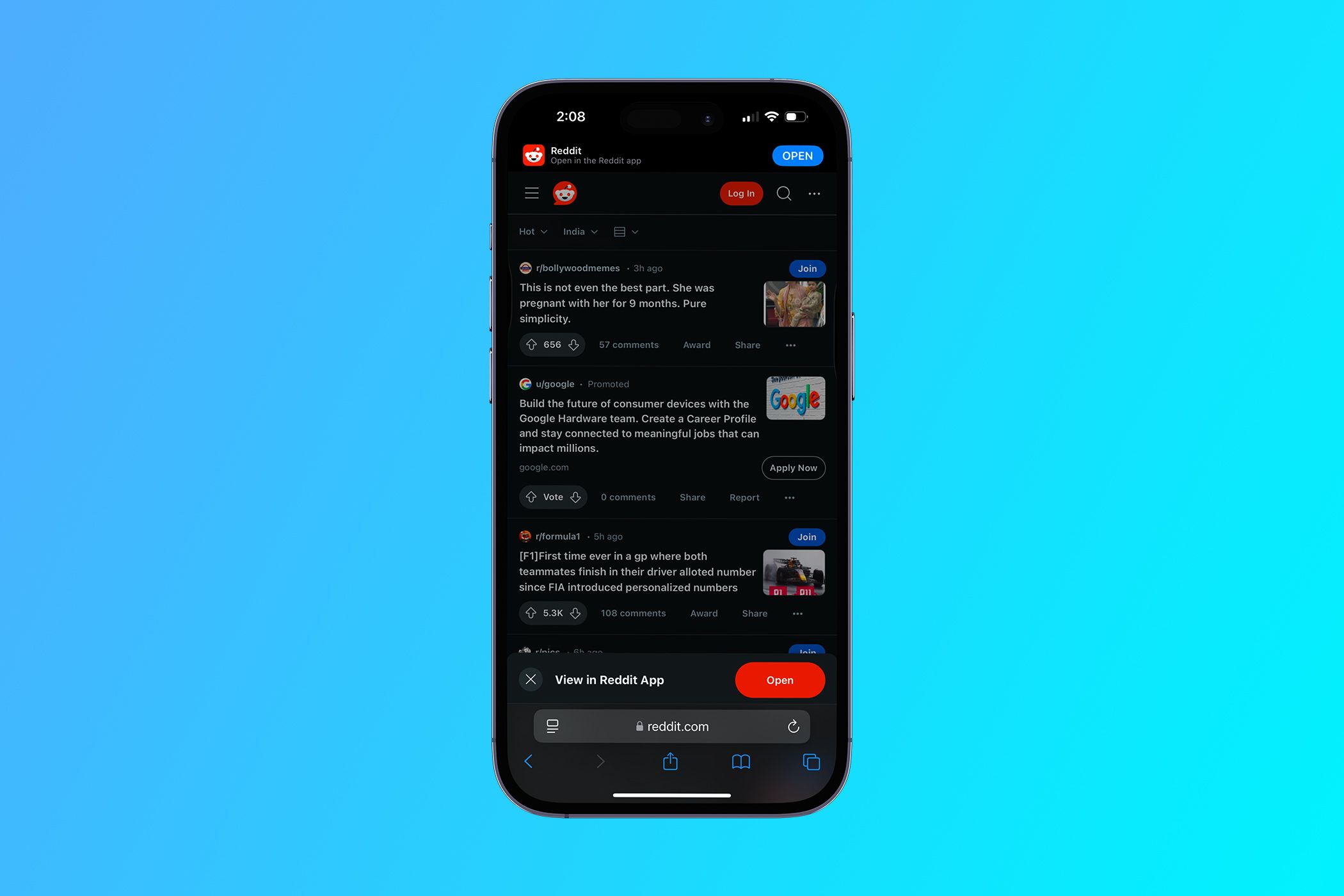Tap Apply Now on Google Hardware job ad
The width and height of the screenshot is (1344, 896).
pos(792,467)
